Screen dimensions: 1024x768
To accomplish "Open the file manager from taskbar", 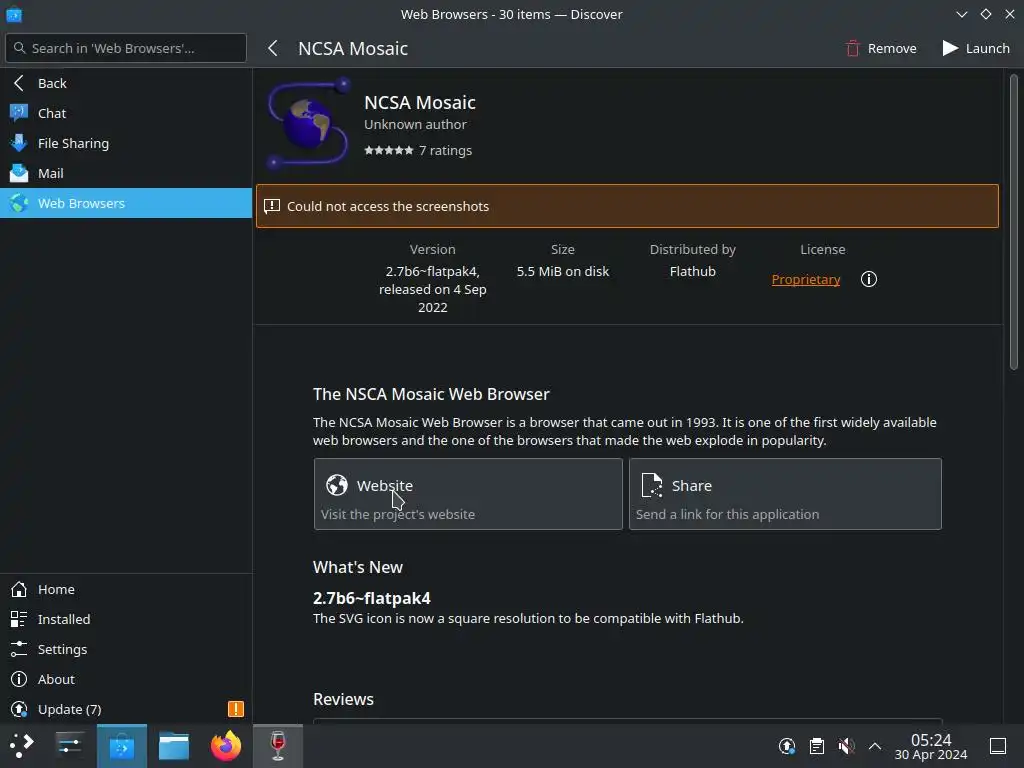I will (174, 746).
